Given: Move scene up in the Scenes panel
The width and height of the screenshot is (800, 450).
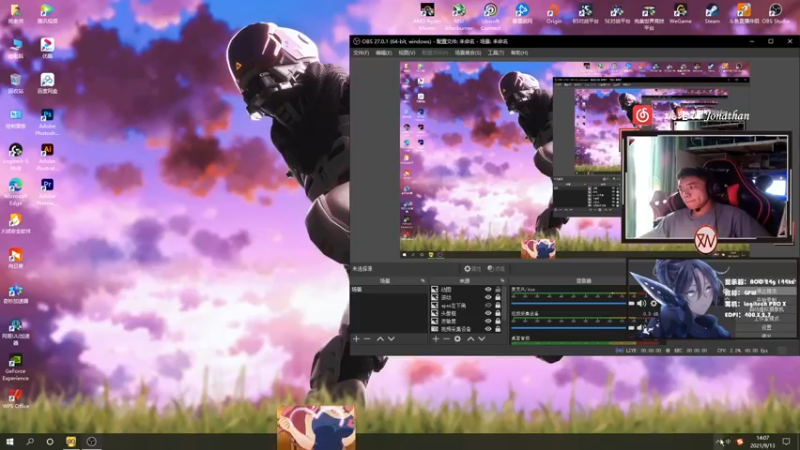Looking at the screenshot, I should (380, 339).
